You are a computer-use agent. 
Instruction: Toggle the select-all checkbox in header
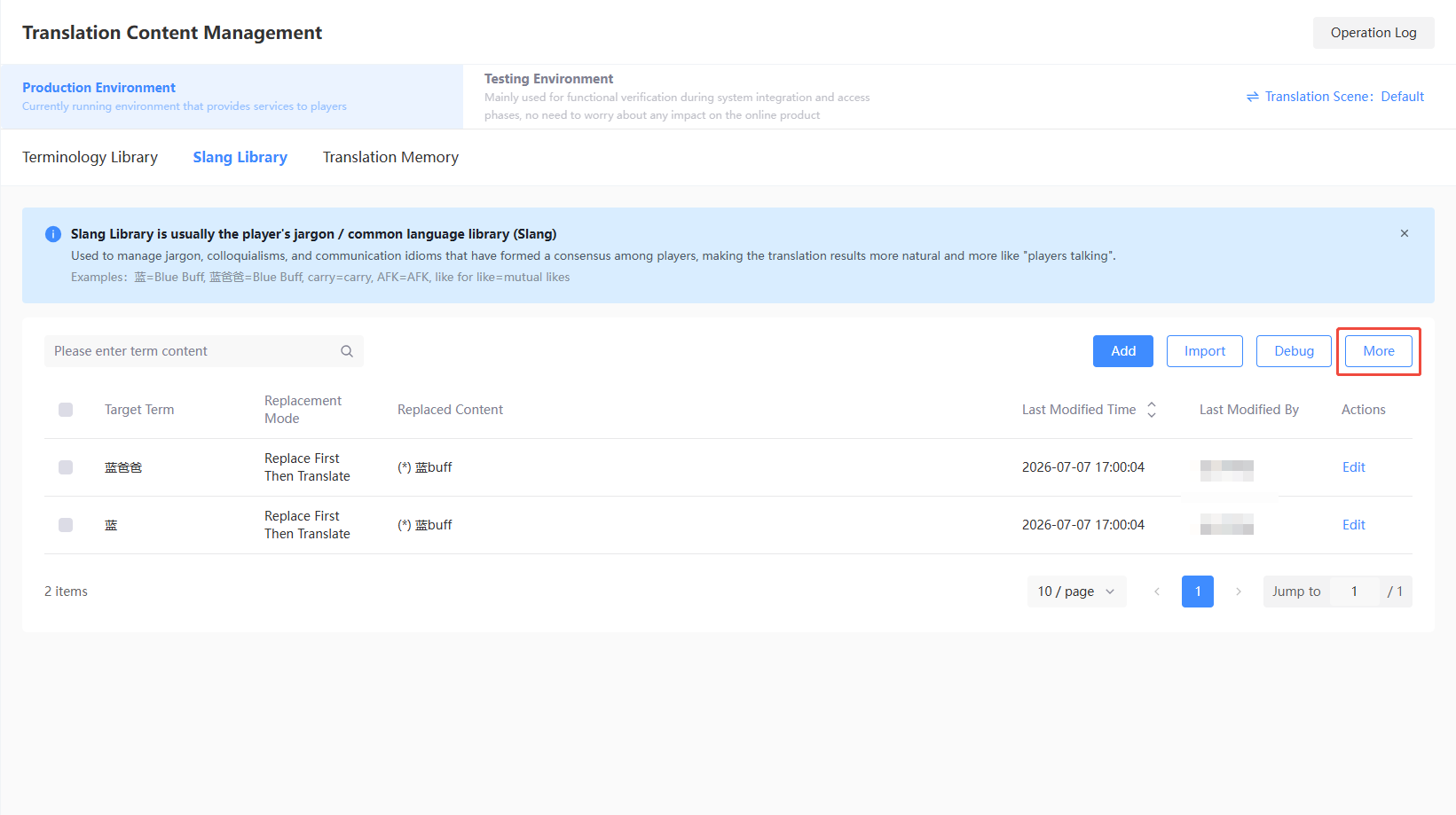tap(66, 410)
